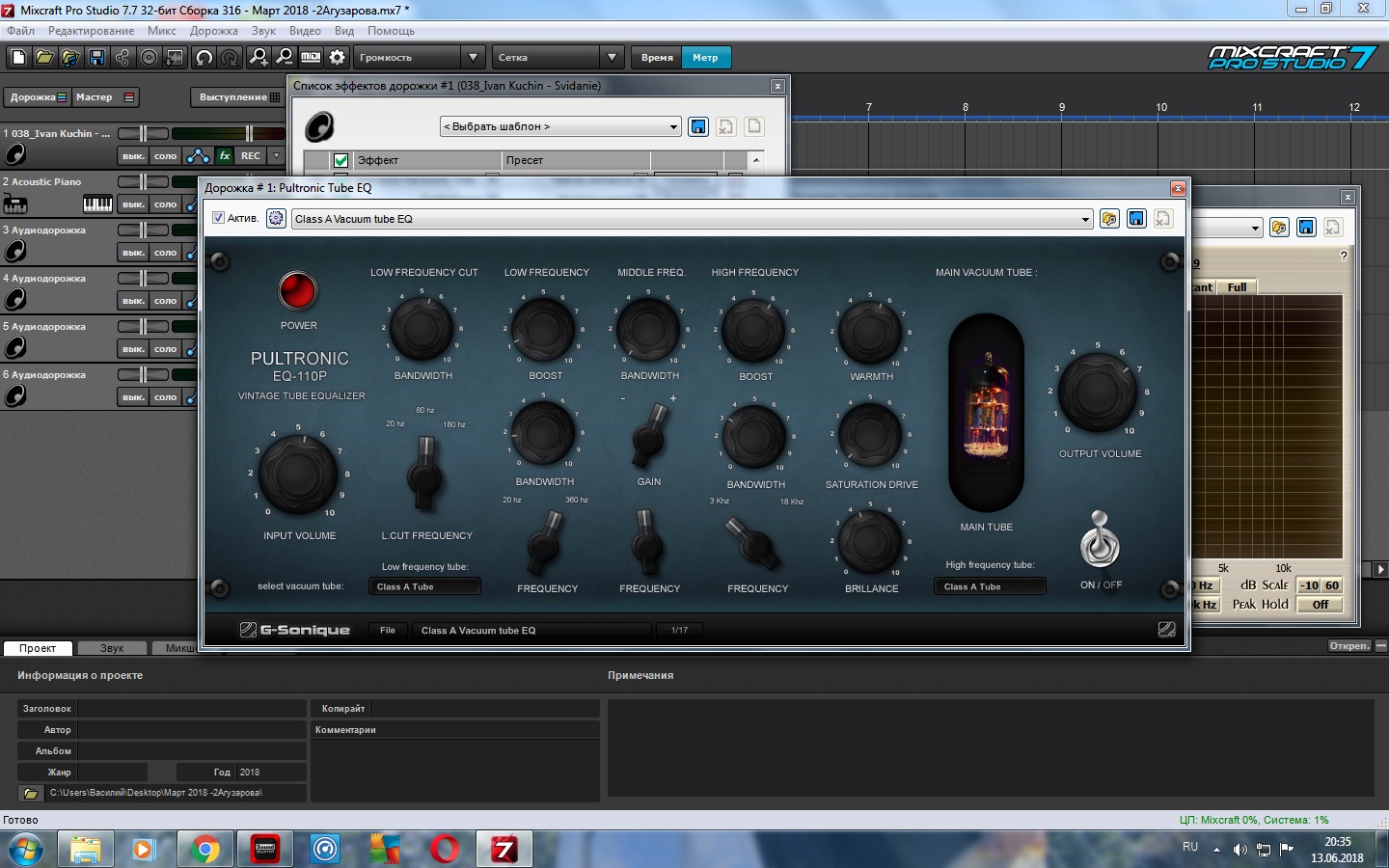Click the INPUT VOLUME knob

tap(298, 474)
